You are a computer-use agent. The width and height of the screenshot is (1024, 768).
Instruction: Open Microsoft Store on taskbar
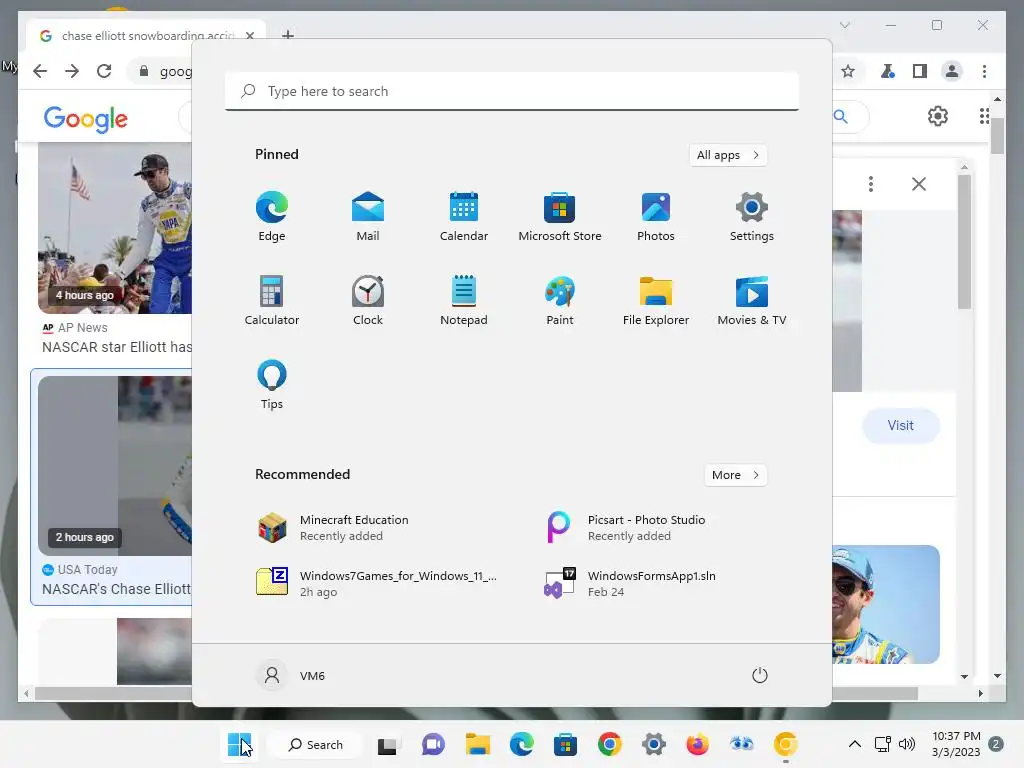[565, 744]
